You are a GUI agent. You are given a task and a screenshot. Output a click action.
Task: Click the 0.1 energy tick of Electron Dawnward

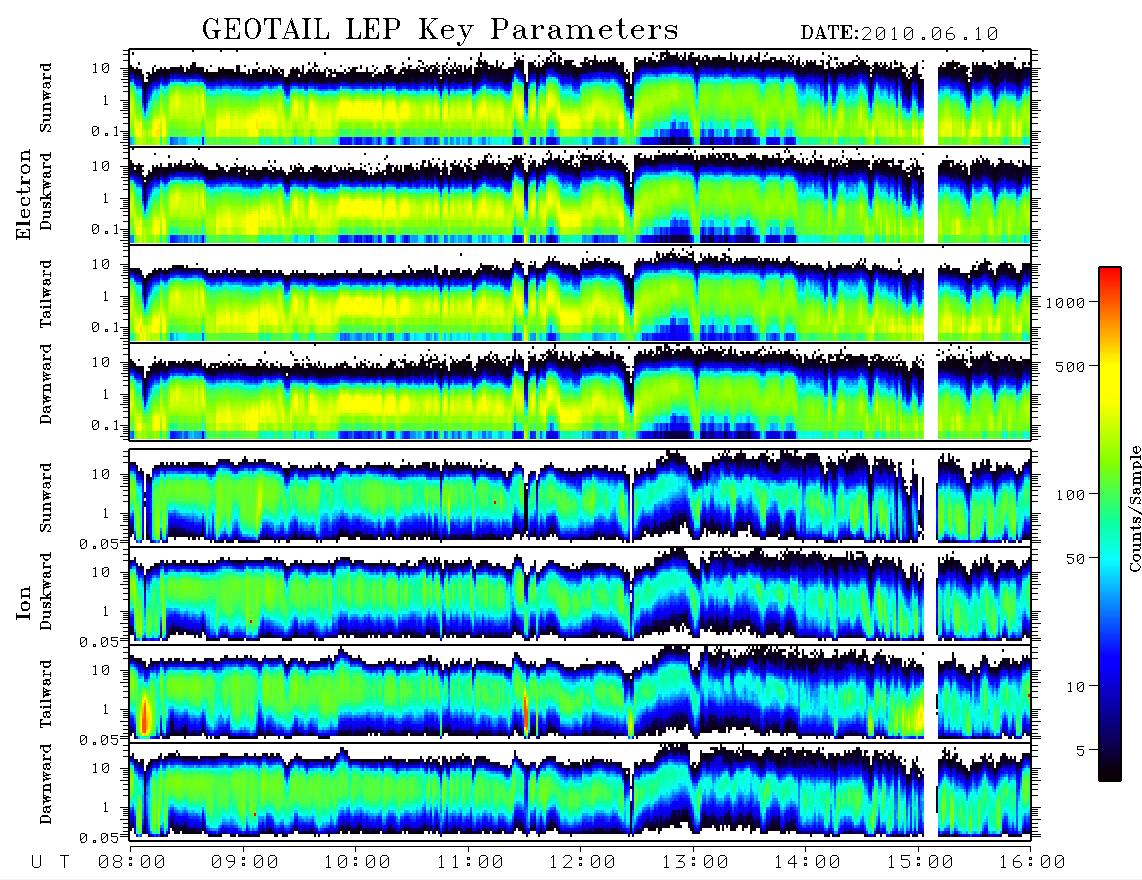click(x=106, y=425)
